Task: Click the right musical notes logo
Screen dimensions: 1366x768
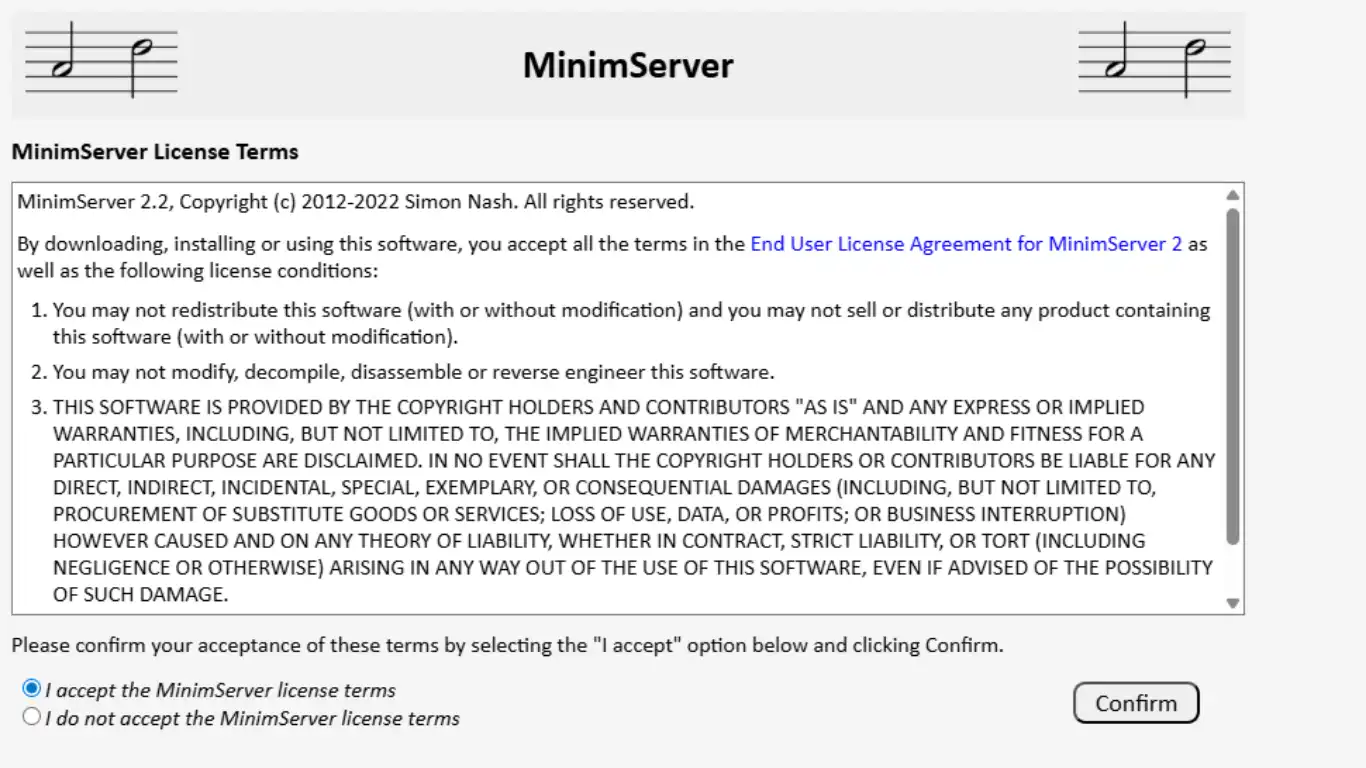Action: click(x=1154, y=61)
